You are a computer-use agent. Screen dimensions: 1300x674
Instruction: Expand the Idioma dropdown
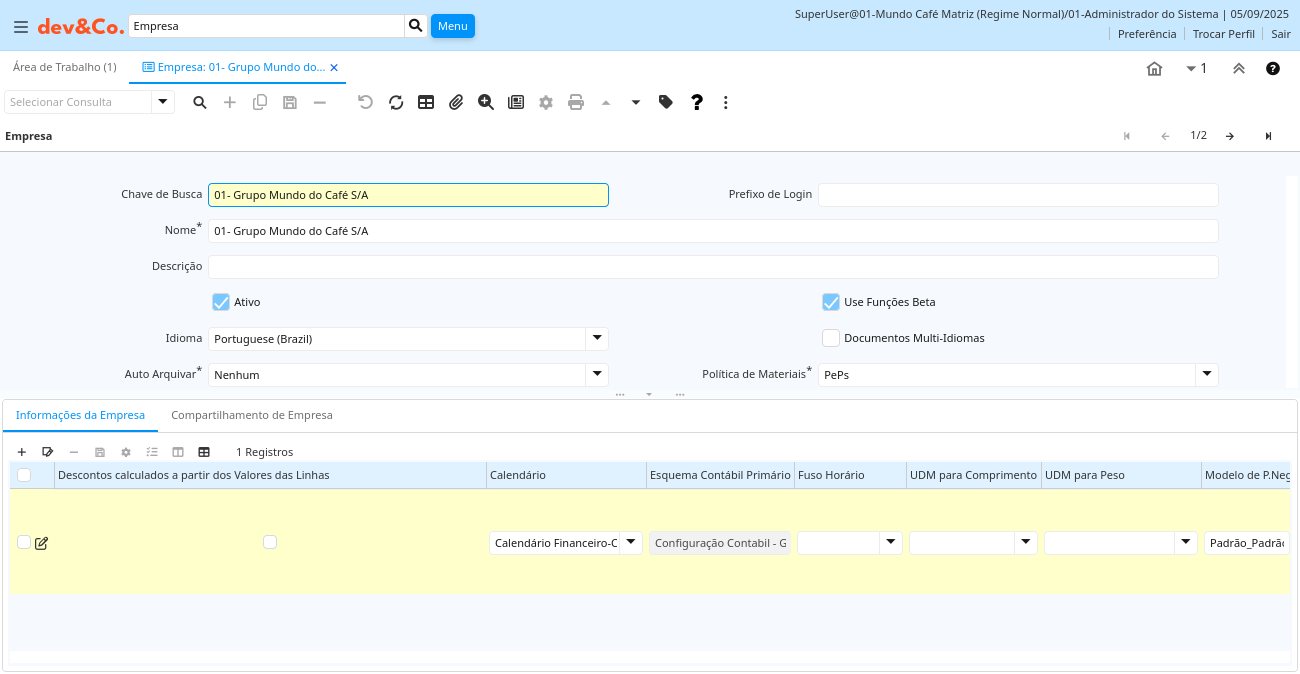pos(596,338)
